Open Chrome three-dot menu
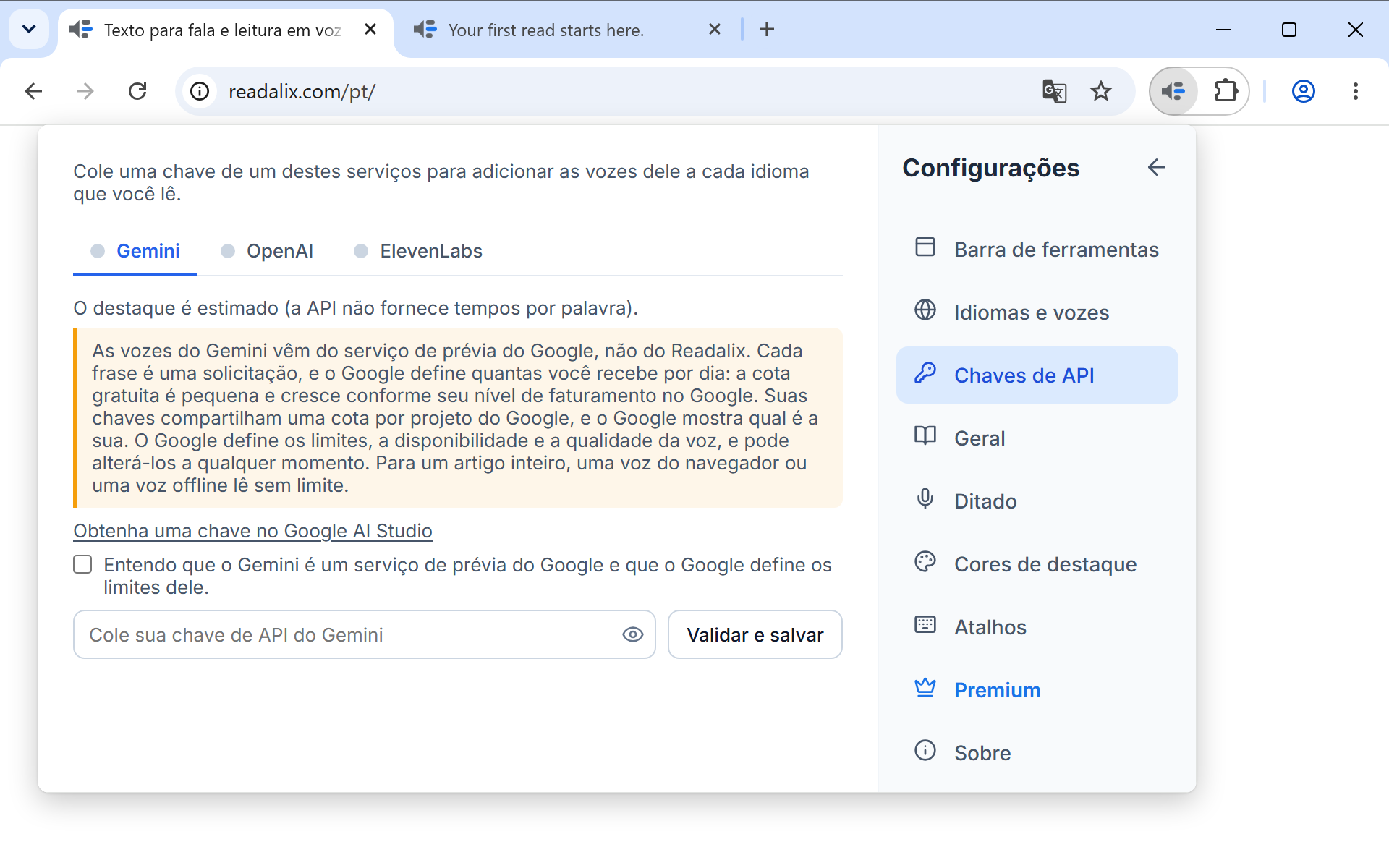Viewport: 1389px width, 868px height. coord(1355,91)
